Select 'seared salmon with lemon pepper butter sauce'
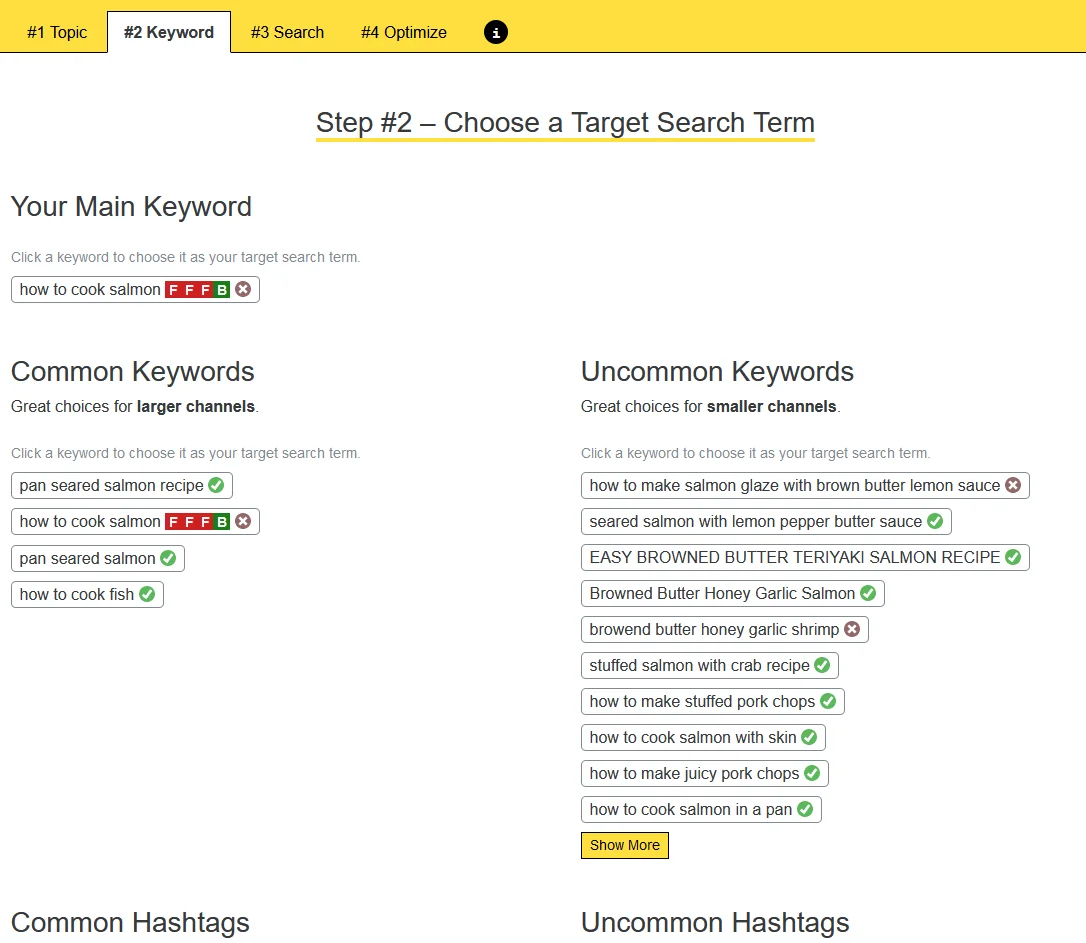 755,522
